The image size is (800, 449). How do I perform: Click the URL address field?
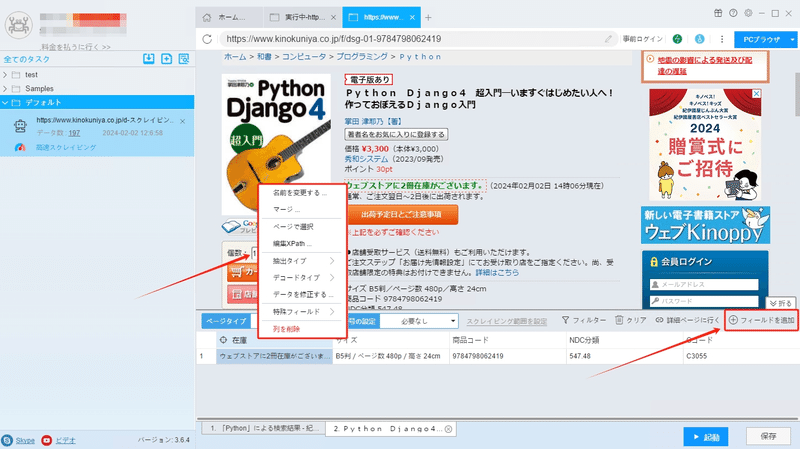(416, 39)
